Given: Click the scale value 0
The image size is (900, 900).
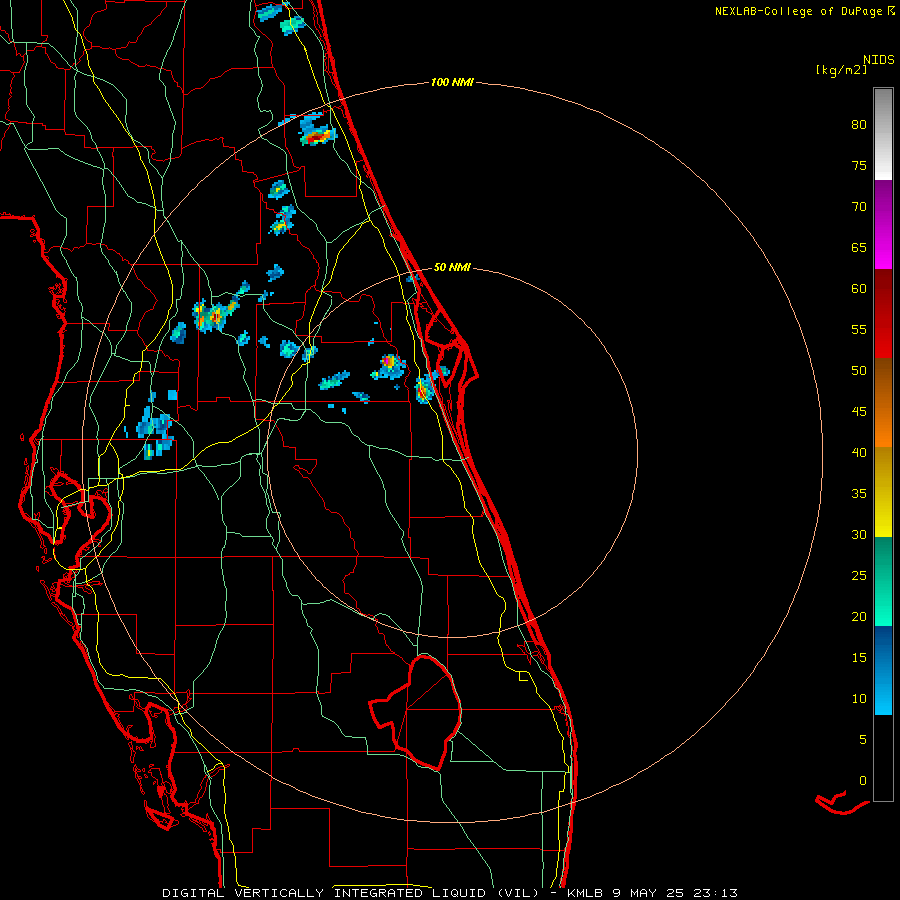Looking at the screenshot, I should (863, 781).
